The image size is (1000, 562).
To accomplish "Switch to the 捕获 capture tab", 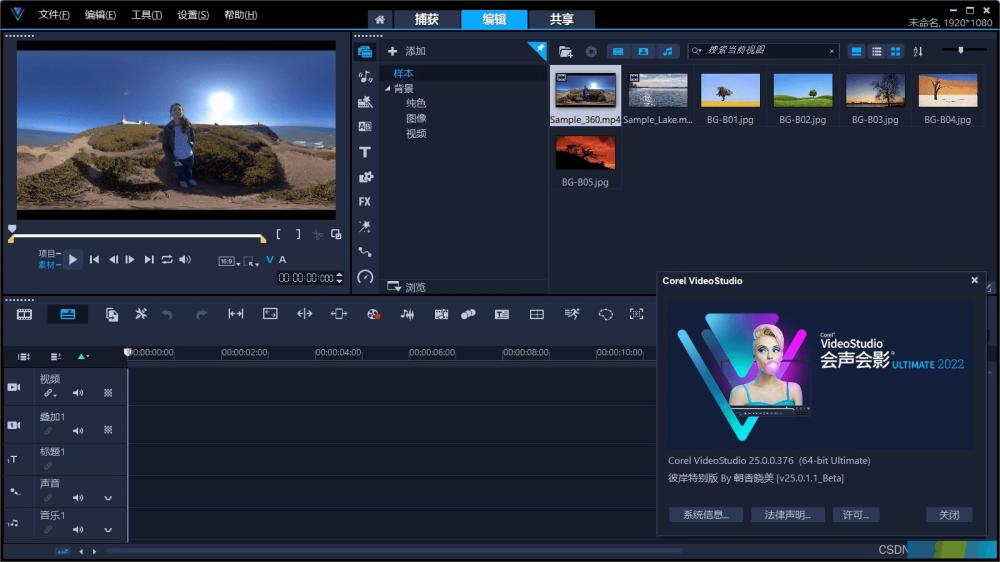I will click(x=427, y=19).
